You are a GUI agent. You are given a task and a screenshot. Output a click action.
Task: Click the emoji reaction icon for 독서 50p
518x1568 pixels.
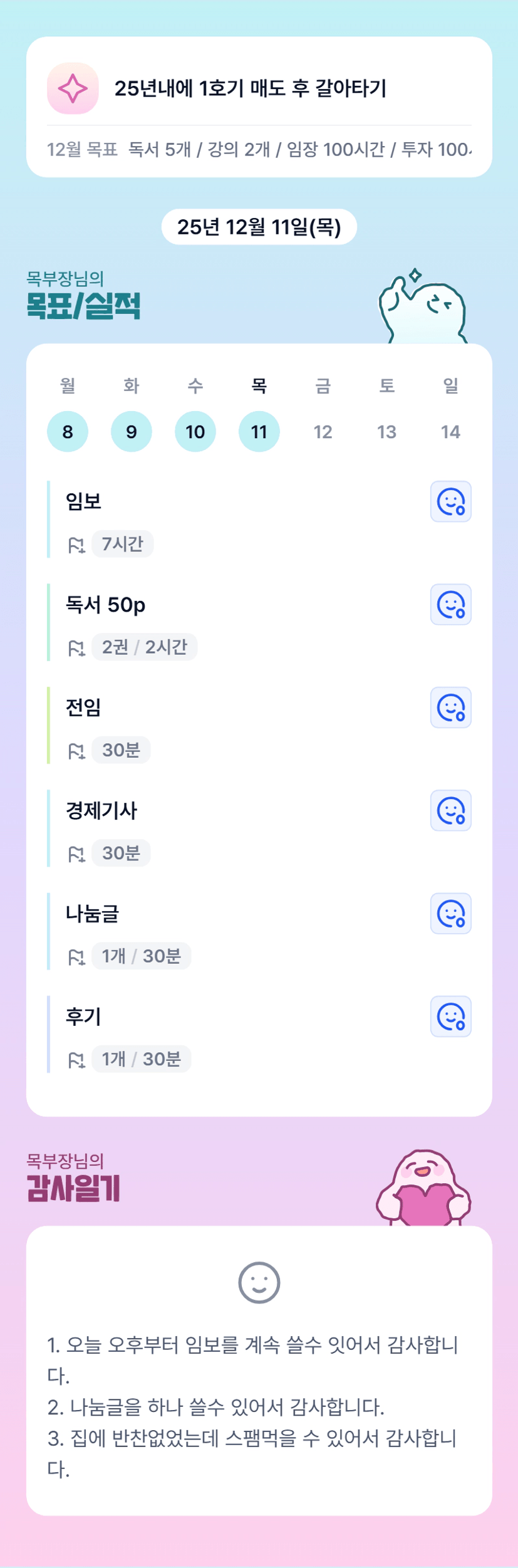(450, 605)
